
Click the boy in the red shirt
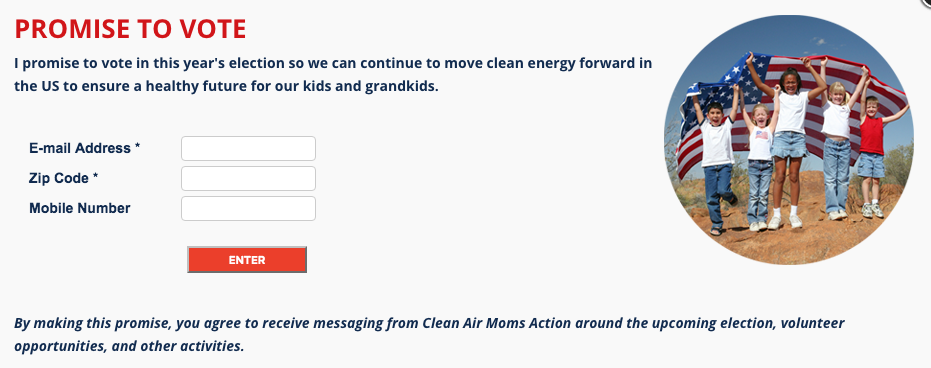pyautogui.click(x=872, y=154)
